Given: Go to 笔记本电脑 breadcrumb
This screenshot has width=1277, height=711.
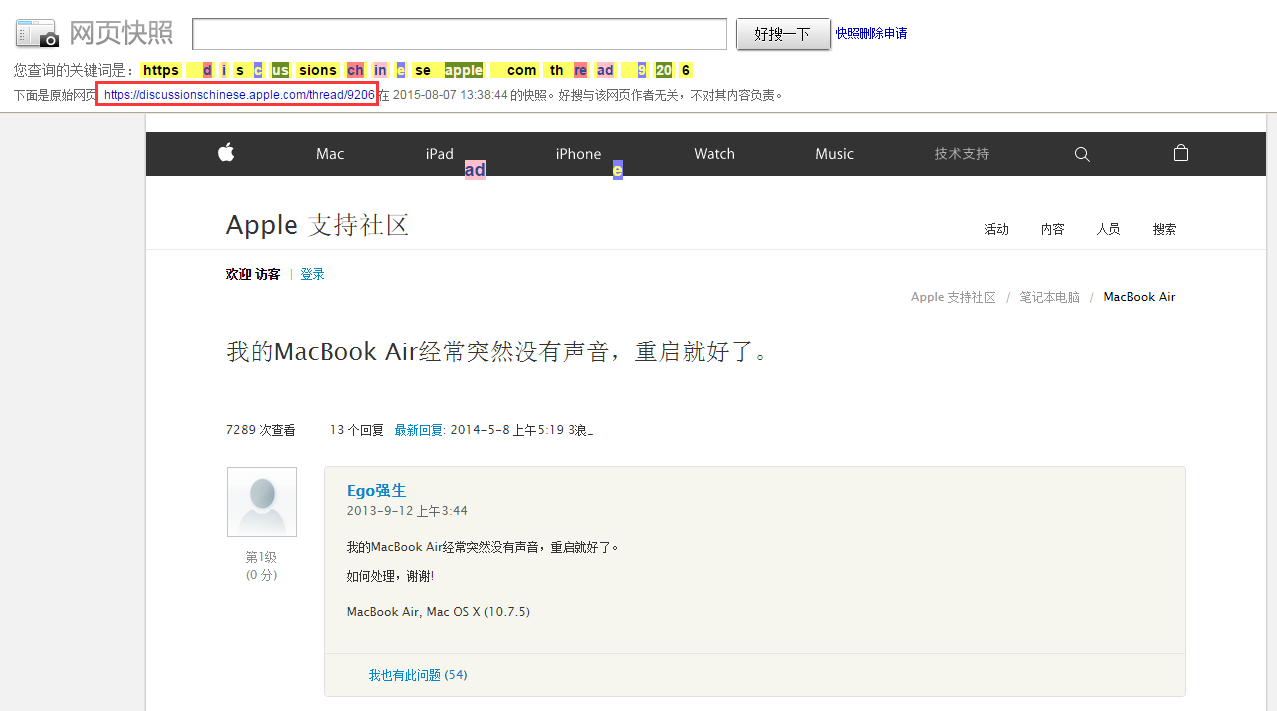Looking at the screenshot, I should tap(1049, 297).
